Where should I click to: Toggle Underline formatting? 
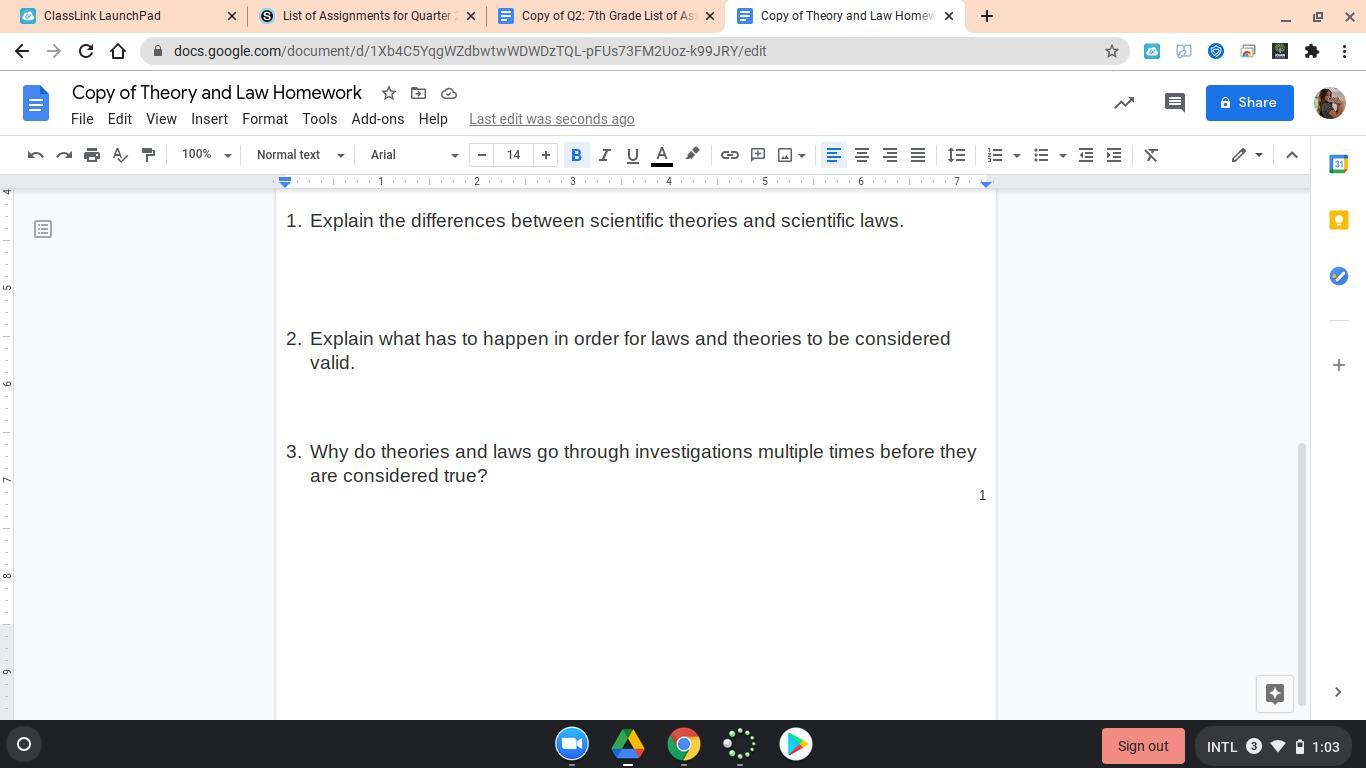[x=632, y=155]
